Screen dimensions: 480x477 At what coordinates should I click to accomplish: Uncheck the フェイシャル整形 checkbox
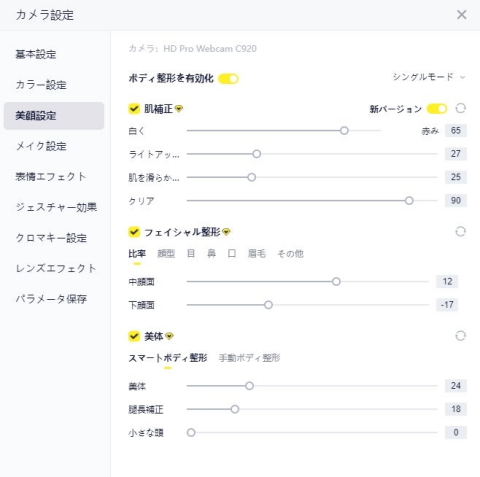click(x=134, y=232)
